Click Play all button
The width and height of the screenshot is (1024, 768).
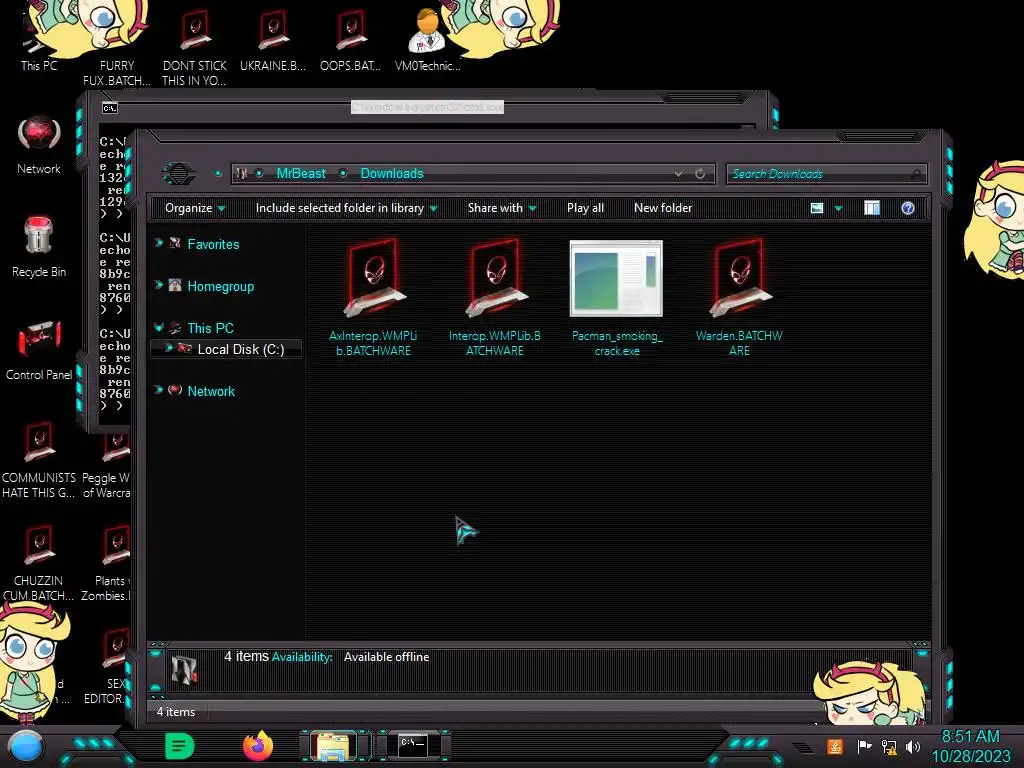point(585,208)
